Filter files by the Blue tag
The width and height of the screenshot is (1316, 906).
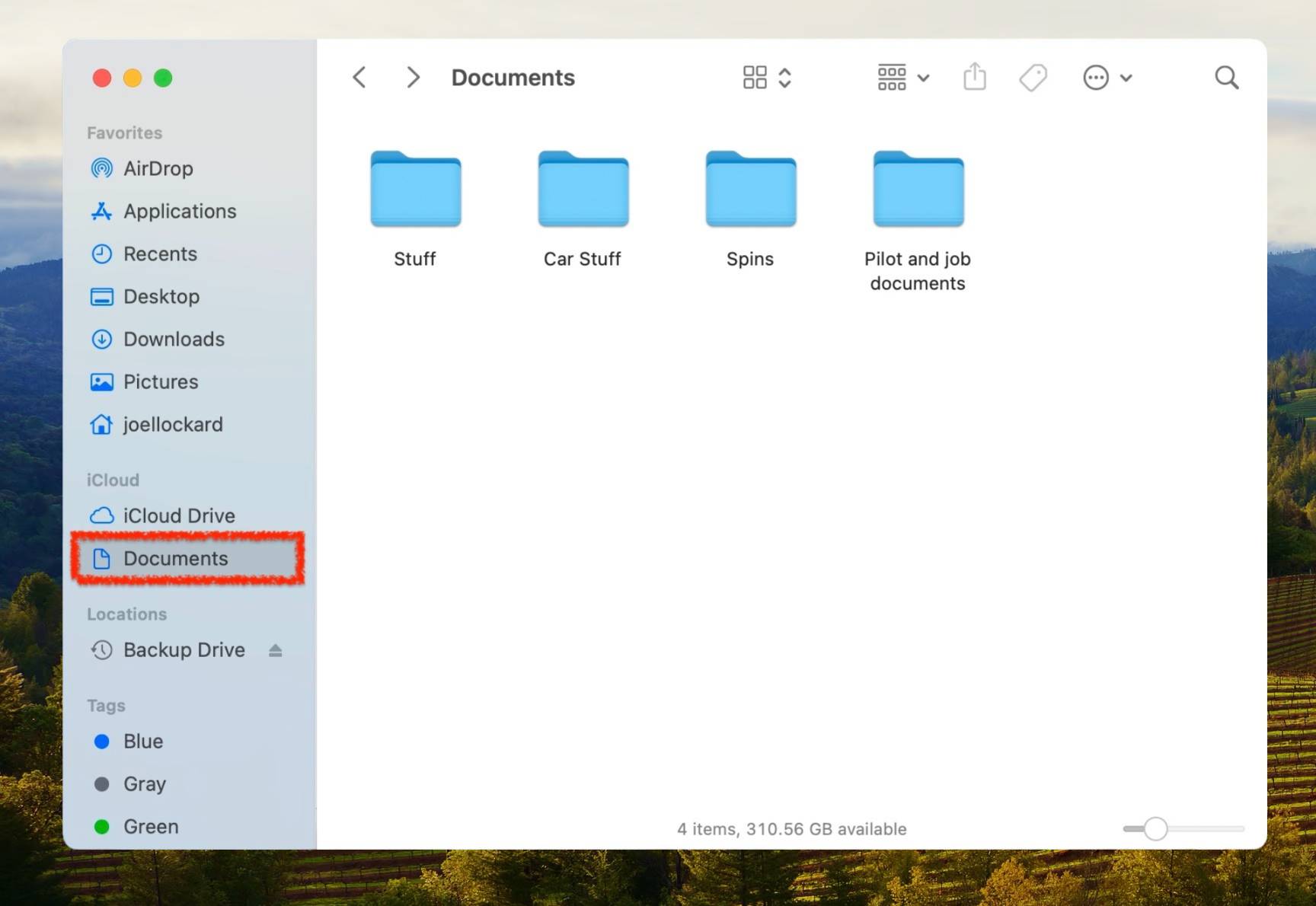click(x=142, y=741)
